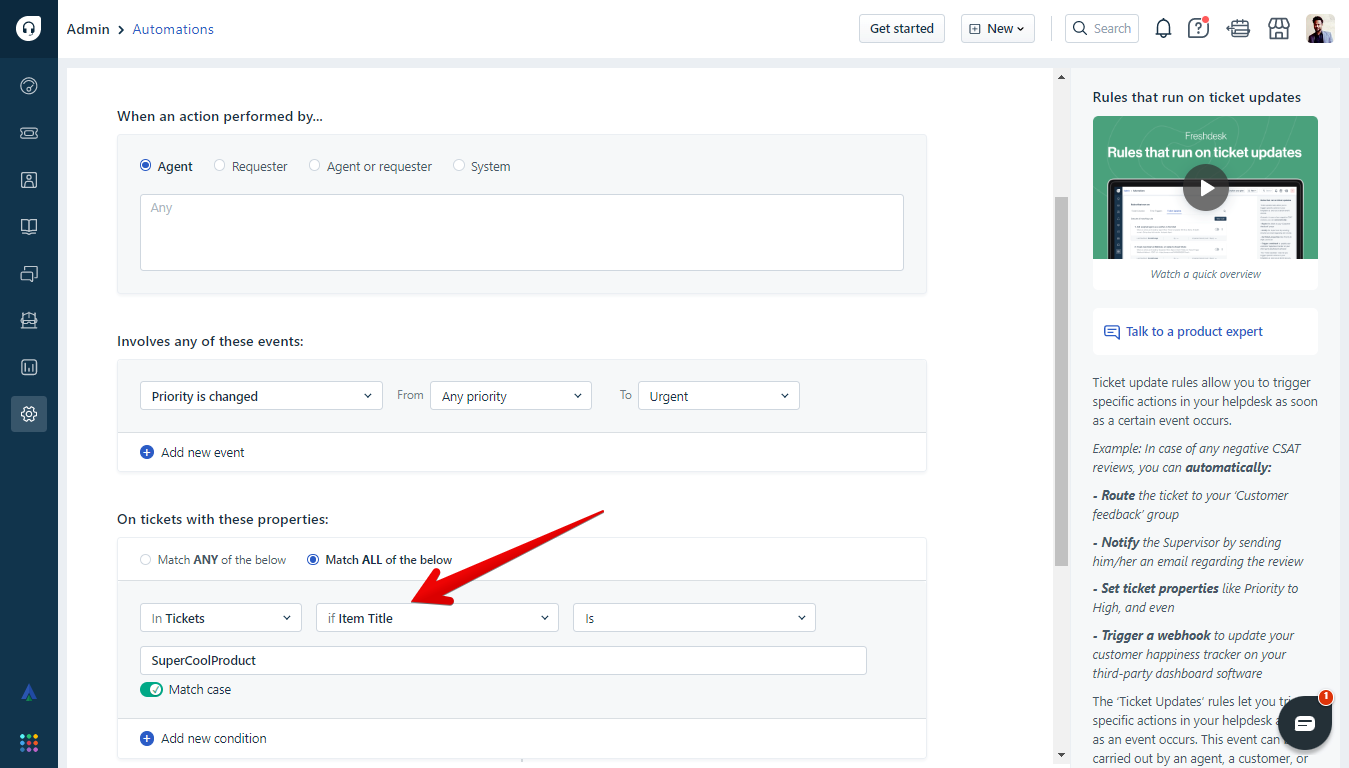Open the if Item Title dropdown
The height and width of the screenshot is (768, 1349).
tap(438, 618)
